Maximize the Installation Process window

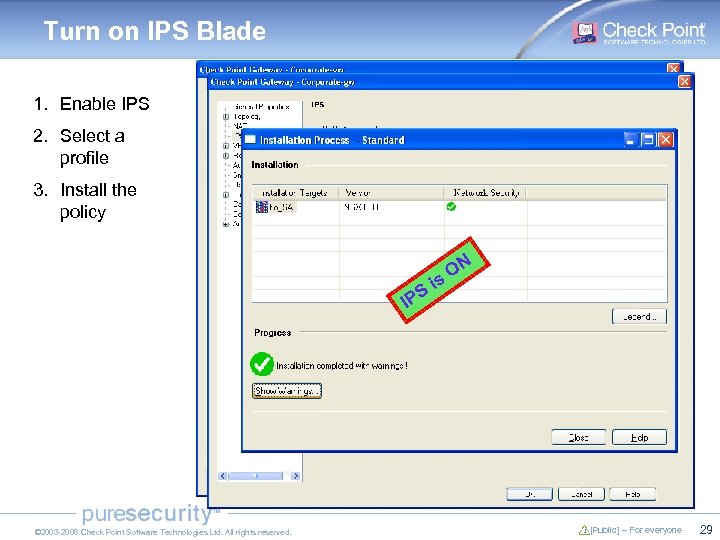pos(648,140)
